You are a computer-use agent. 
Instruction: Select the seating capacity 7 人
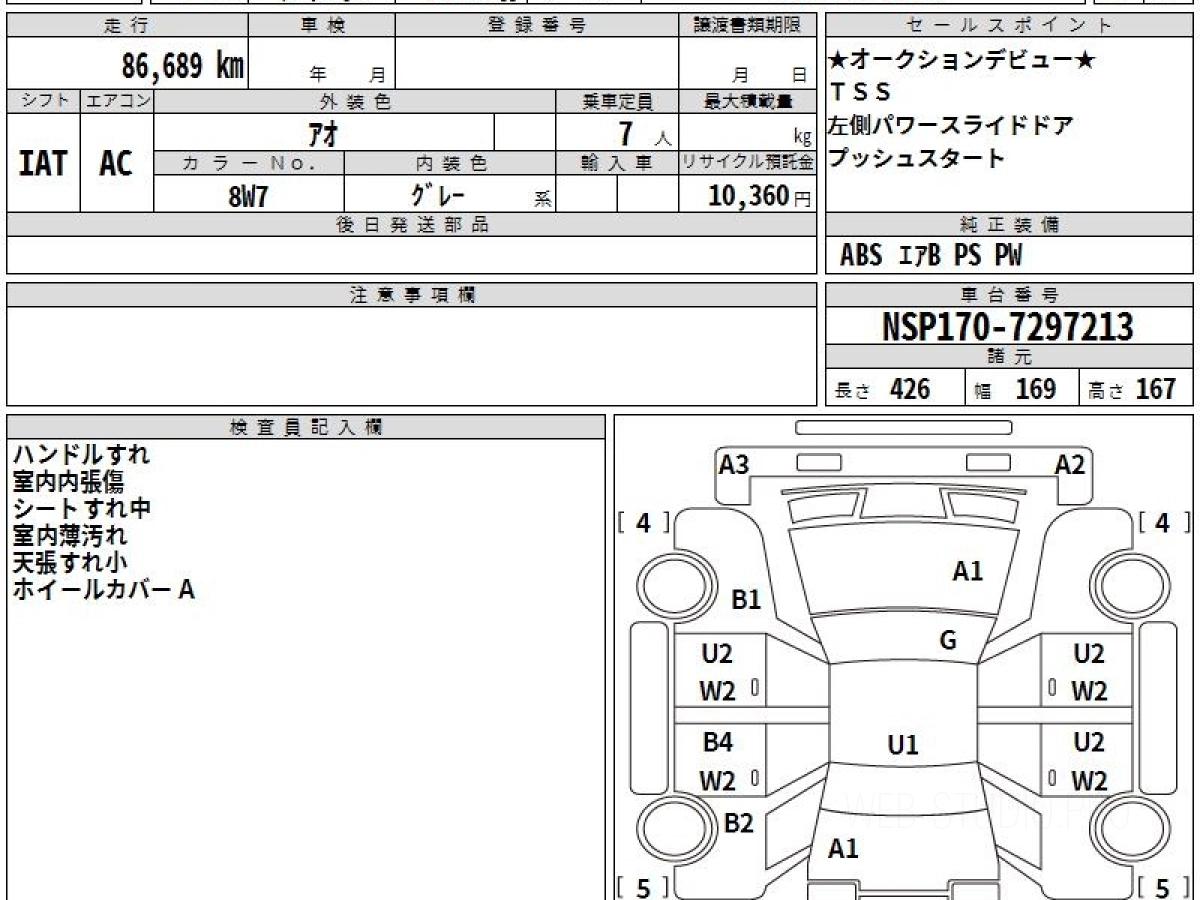(645, 133)
